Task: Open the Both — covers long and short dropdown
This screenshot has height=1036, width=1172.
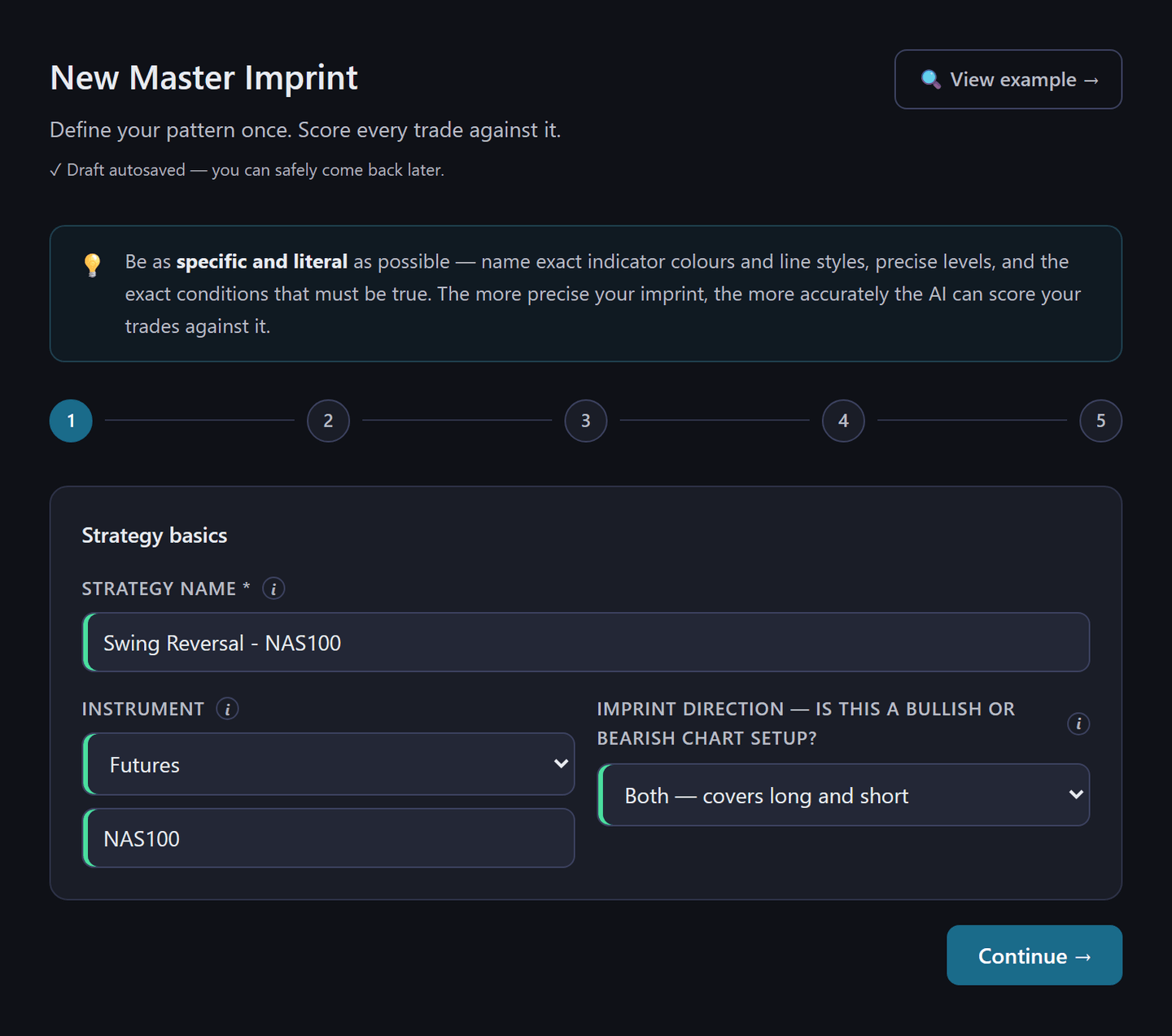Action: coord(843,795)
